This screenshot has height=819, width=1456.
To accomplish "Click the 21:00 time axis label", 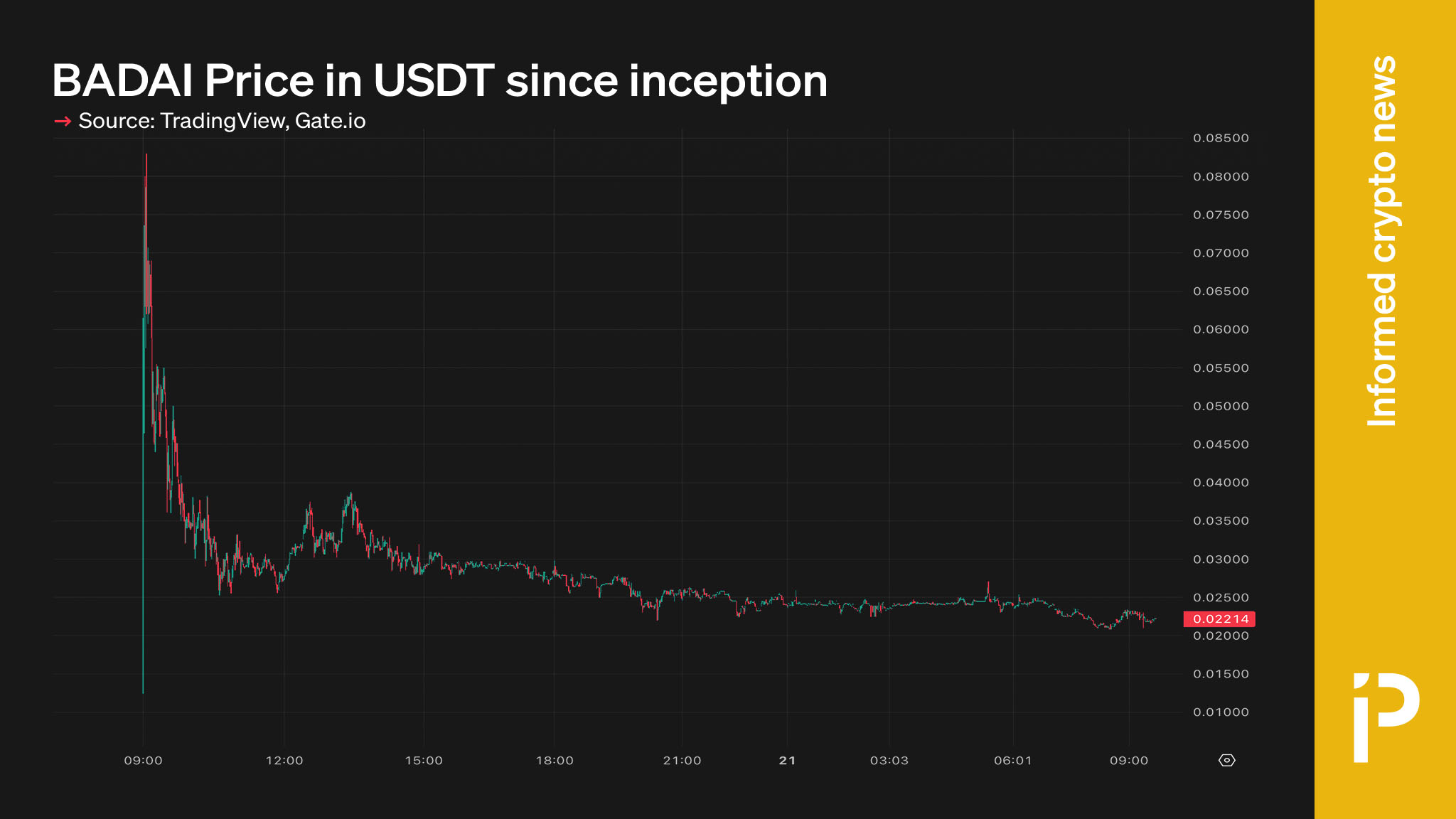I will [682, 761].
